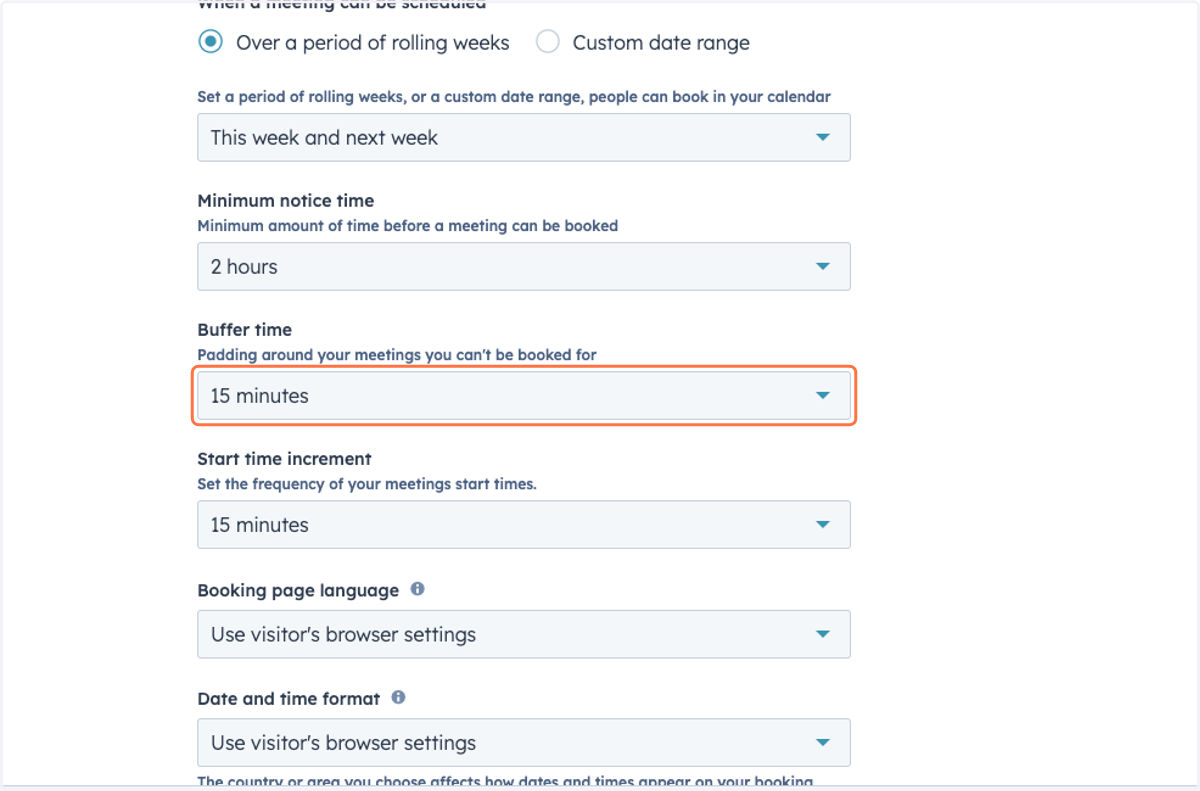1200x791 pixels.
Task: Open the Date and time format dropdown
Action: pyautogui.click(x=524, y=743)
